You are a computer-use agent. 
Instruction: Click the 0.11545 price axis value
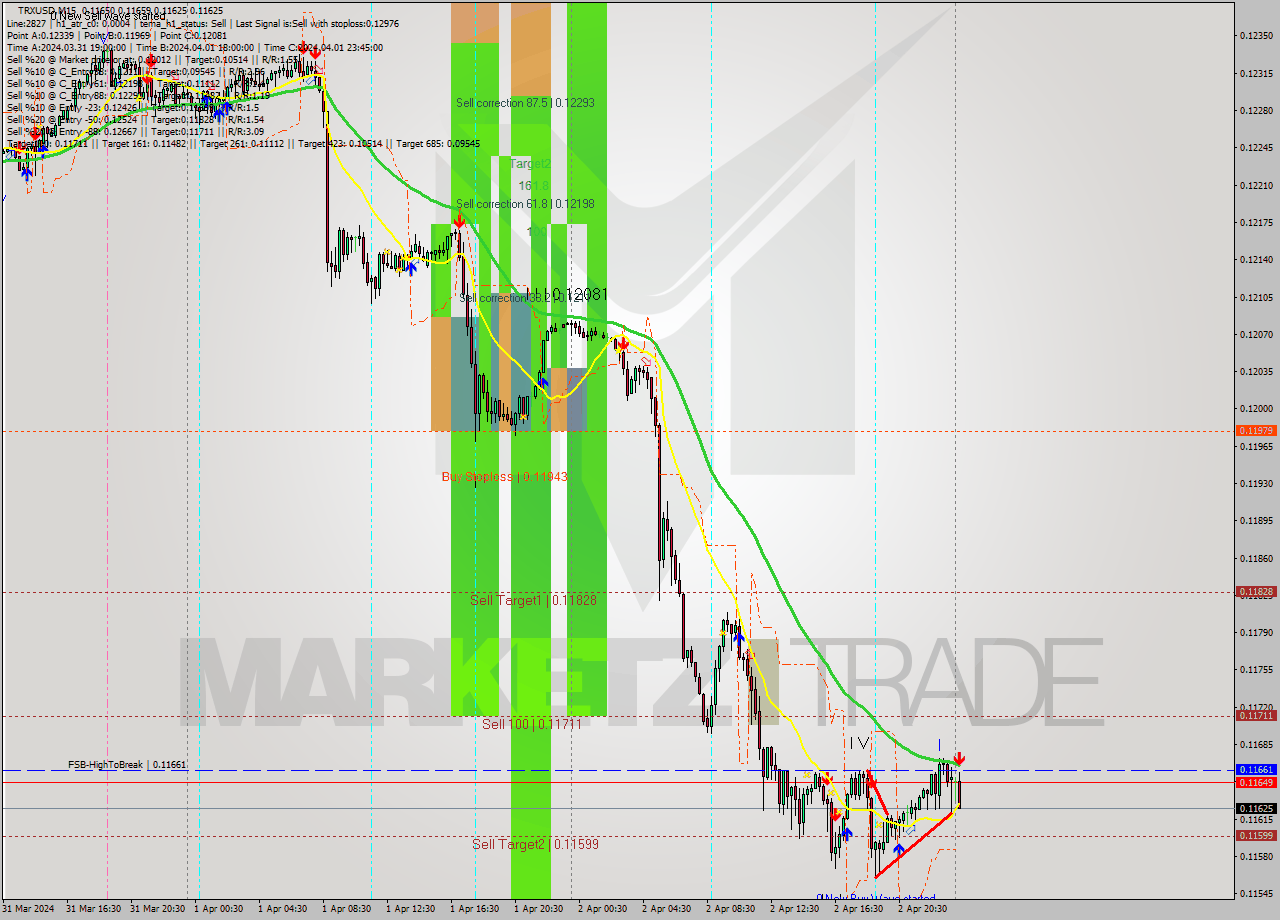(x=1256, y=893)
